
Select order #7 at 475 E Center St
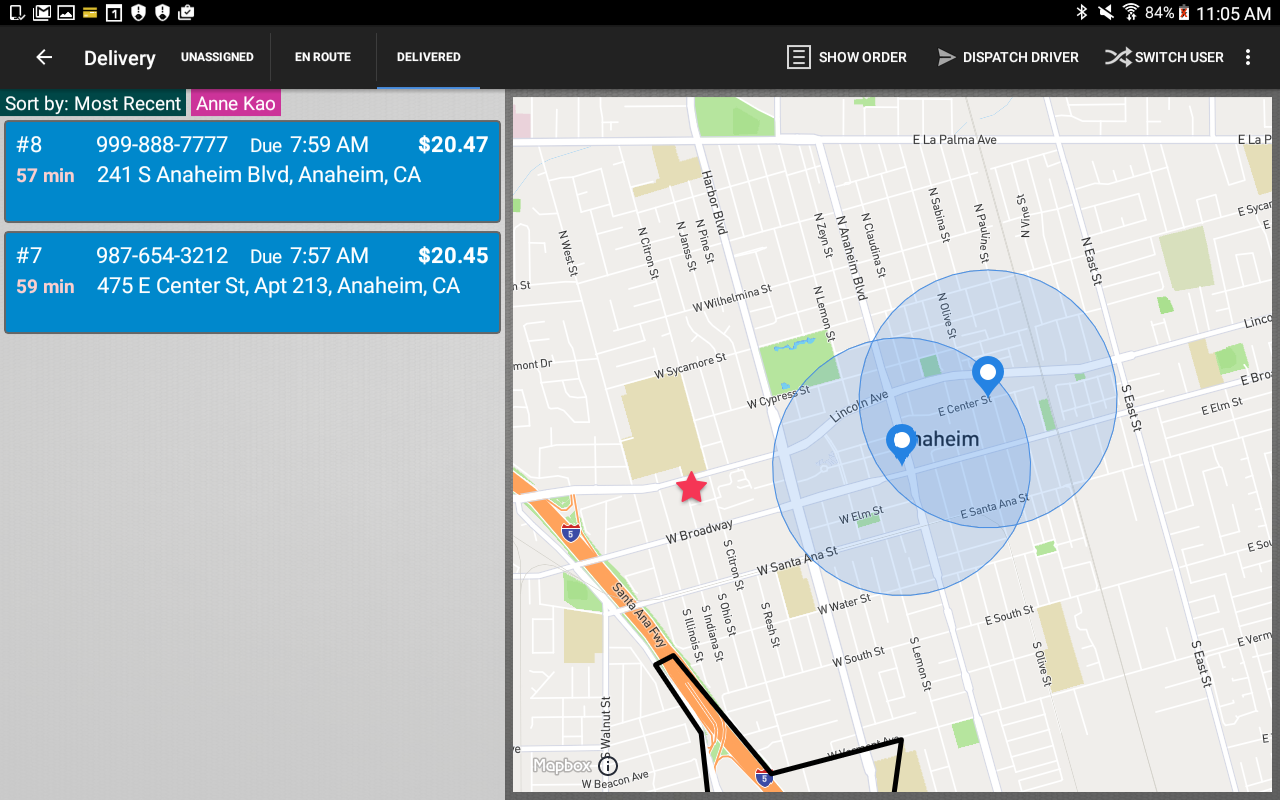point(252,282)
